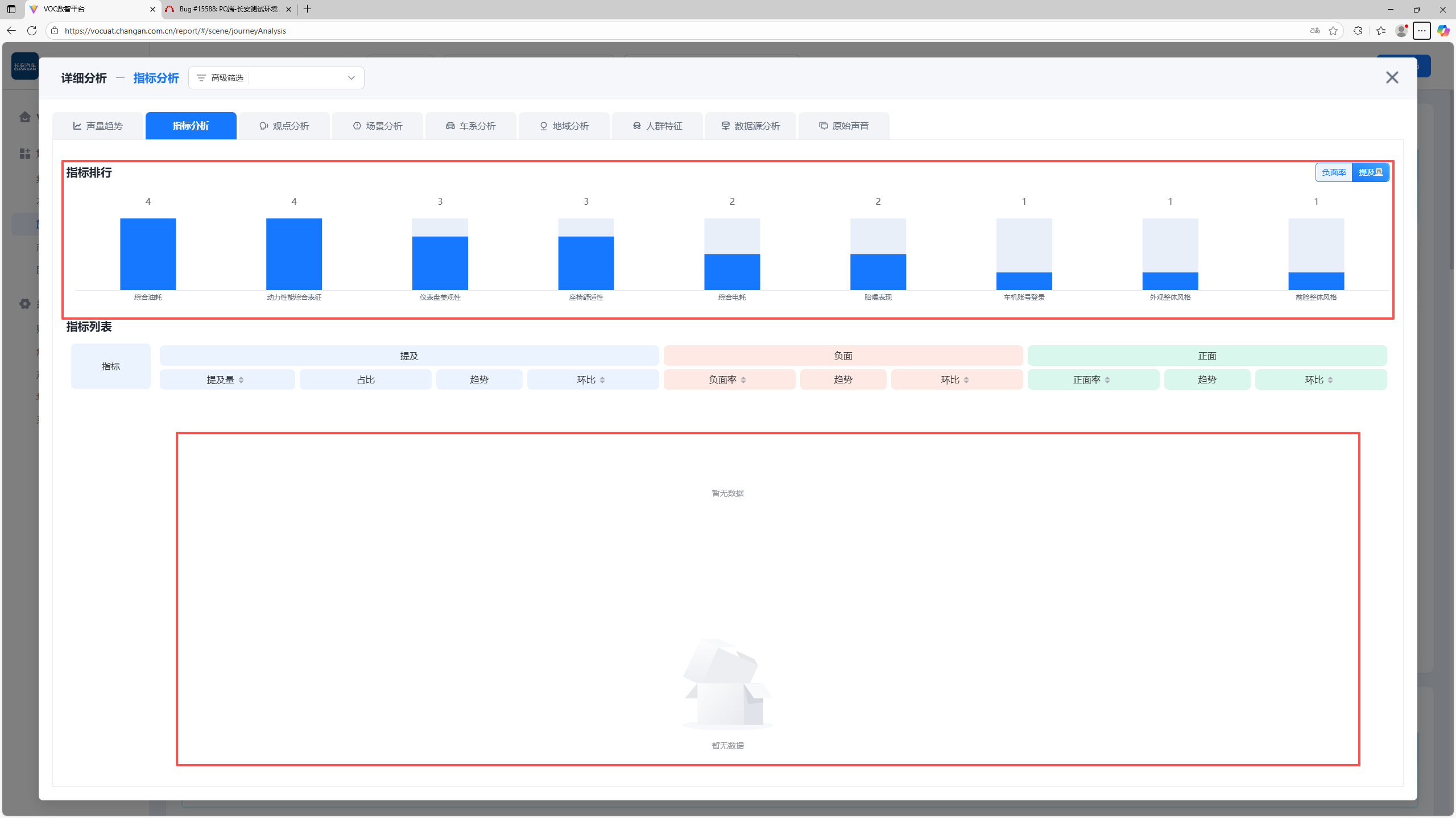Sort by 负面率 column arrows
1456x818 pixels.
coord(743,380)
